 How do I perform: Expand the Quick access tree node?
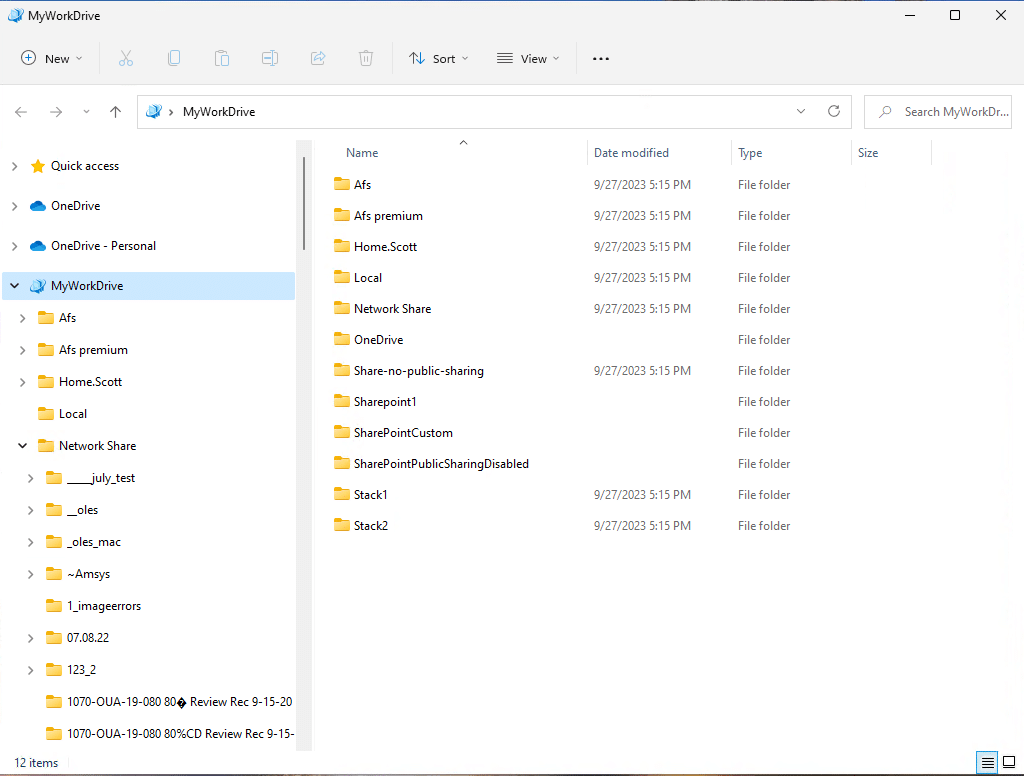click(x=14, y=166)
